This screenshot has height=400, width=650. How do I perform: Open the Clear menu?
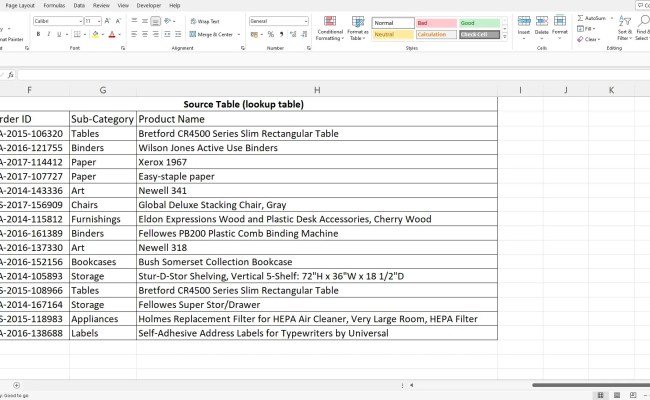click(589, 39)
